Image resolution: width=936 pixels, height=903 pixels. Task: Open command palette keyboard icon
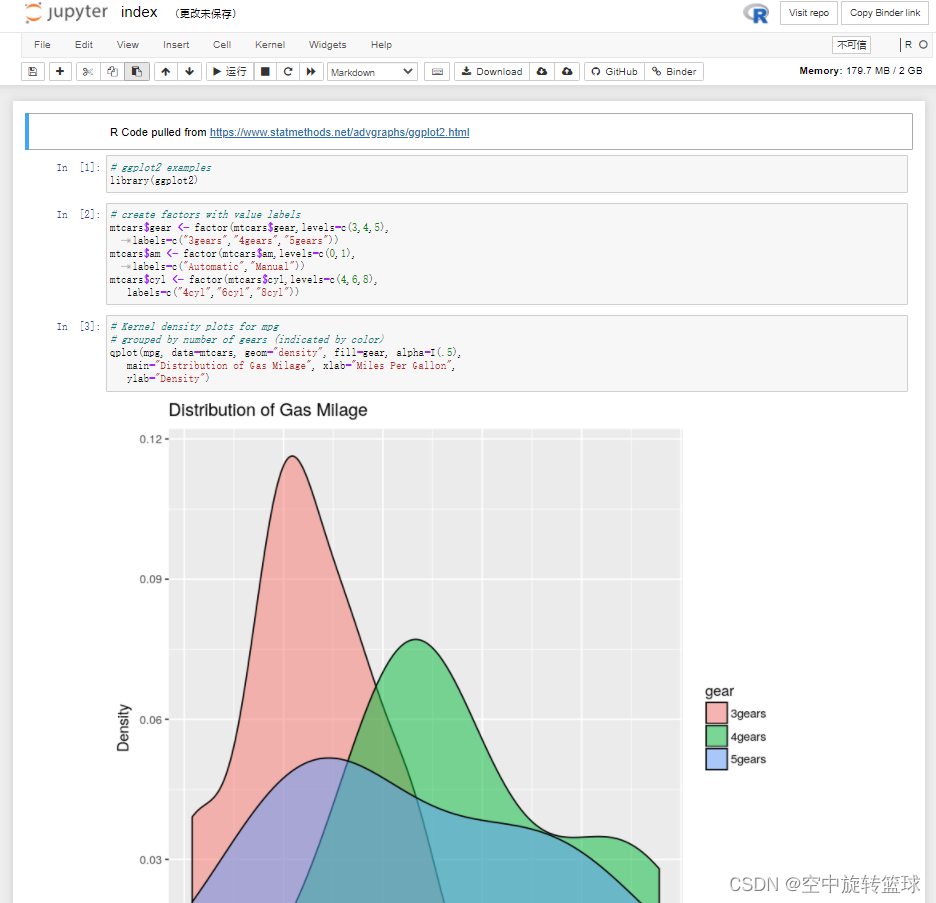[437, 72]
